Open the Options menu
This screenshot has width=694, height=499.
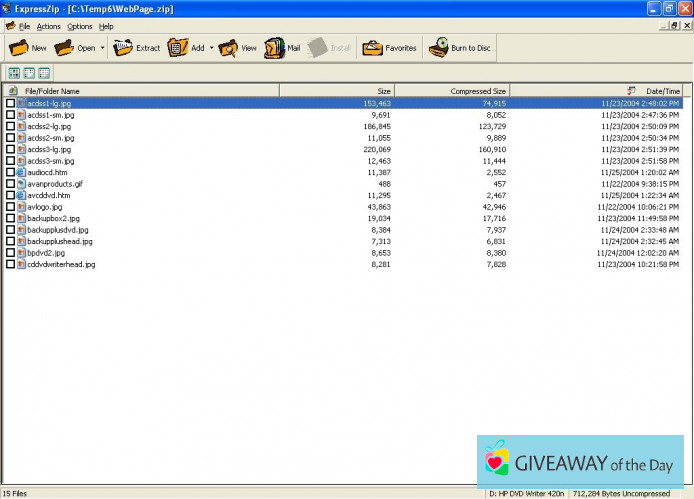point(80,26)
